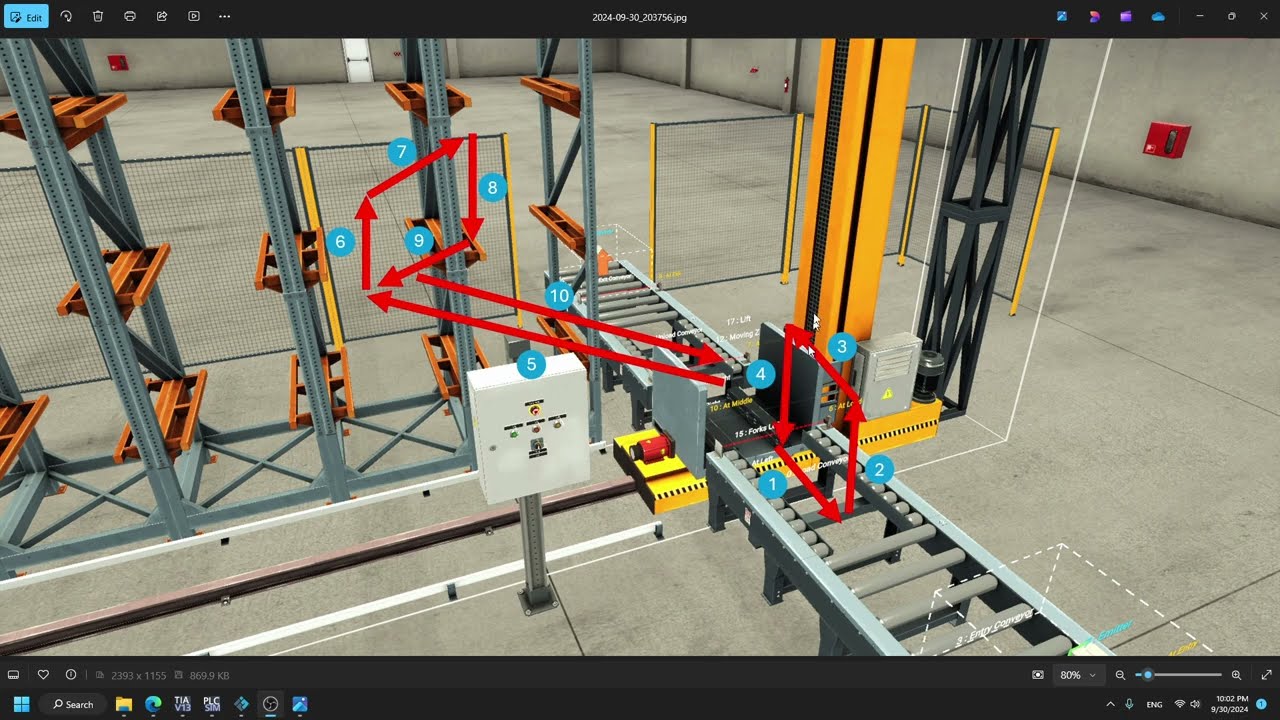Open the blue diamond app on taskbar
The width and height of the screenshot is (1280, 720).
pyautogui.click(x=241, y=704)
